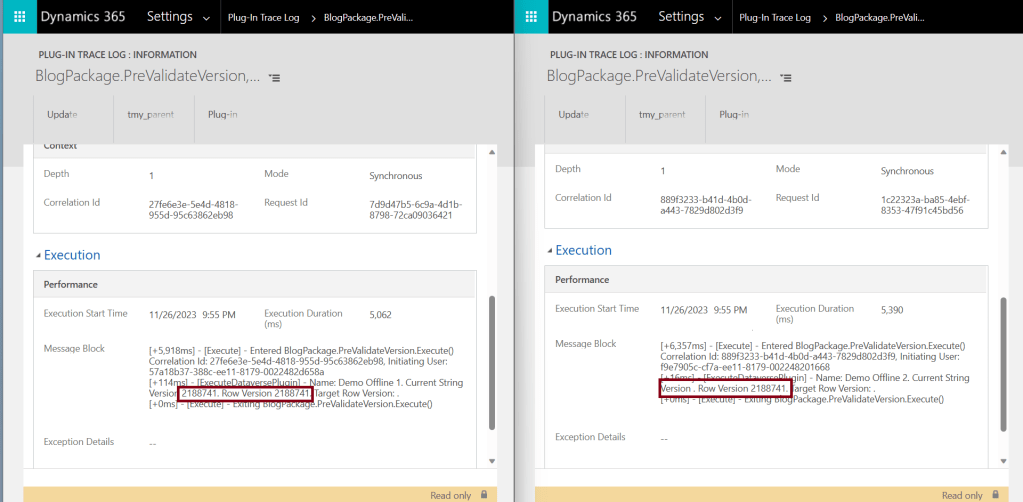The height and width of the screenshot is (502, 1023).
Task: Click Synchronous mode value in left window
Action: pyautogui.click(x=395, y=176)
